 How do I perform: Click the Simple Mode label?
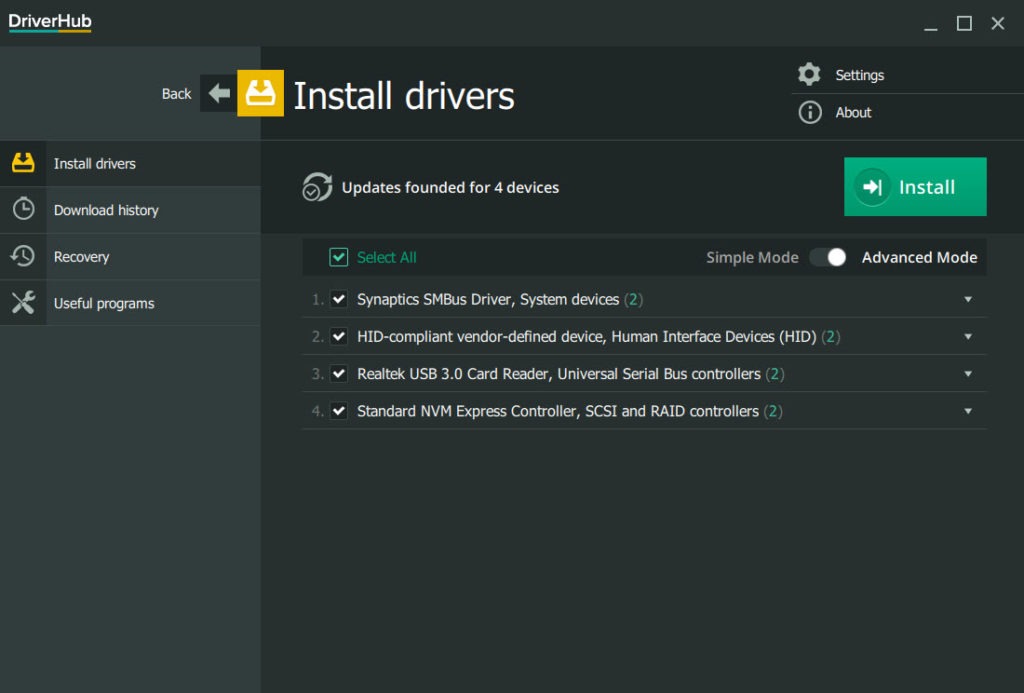pyautogui.click(x=752, y=257)
